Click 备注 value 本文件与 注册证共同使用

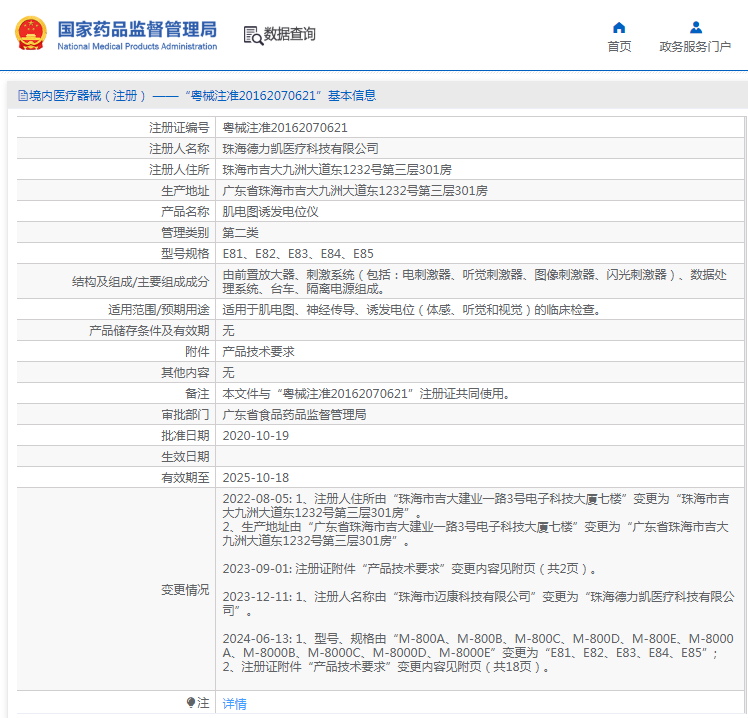(366, 394)
